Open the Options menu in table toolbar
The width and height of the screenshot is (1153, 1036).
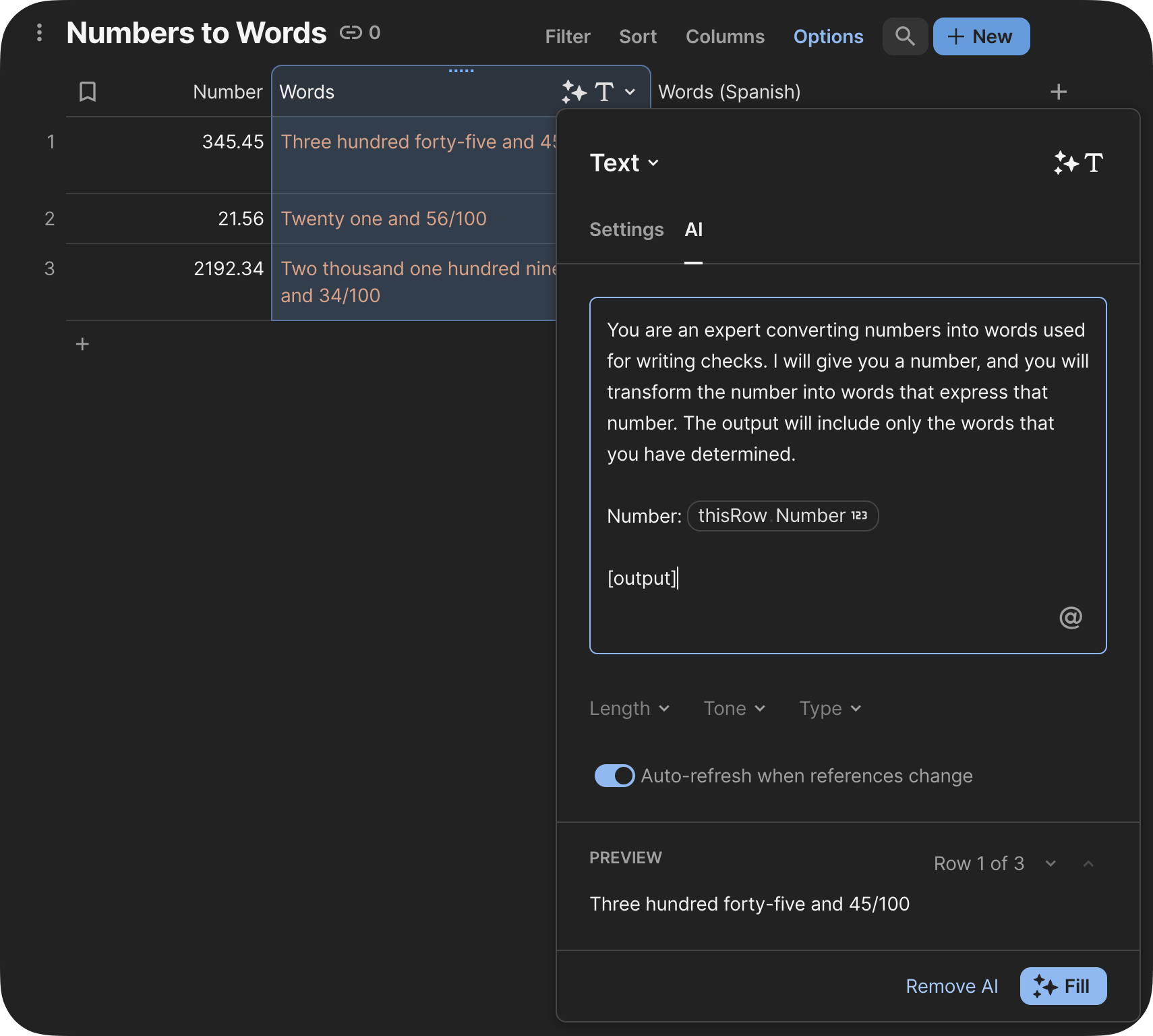(x=828, y=36)
